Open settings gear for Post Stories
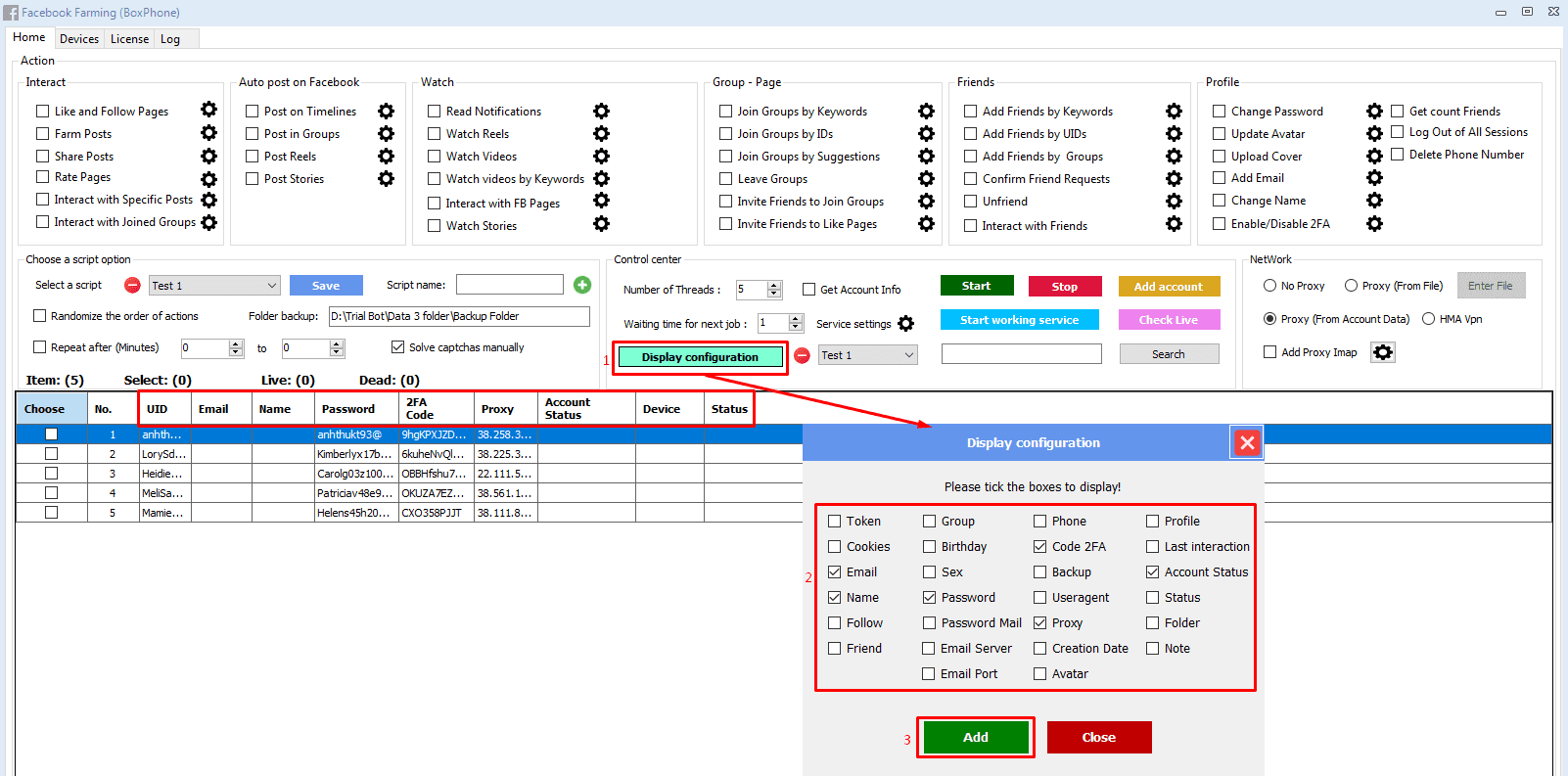Image resolution: width=1568 pixels, height=776 pixels. pos(387,179)
